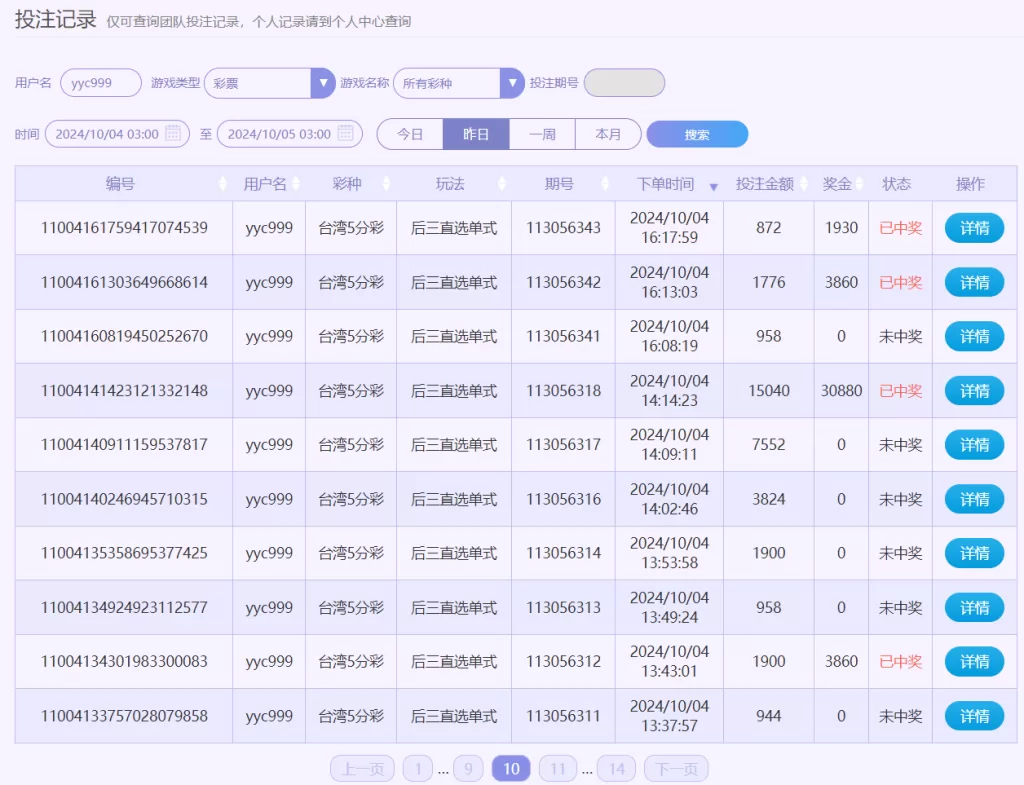
Task: Click 已中奖 status for period 113056343
Action: (901, 228)
